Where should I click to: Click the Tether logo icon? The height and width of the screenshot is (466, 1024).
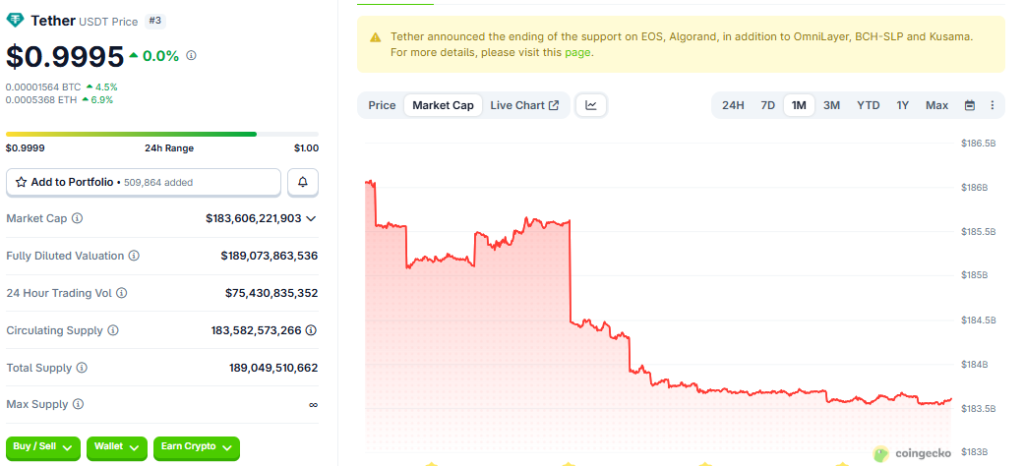(x=14, y=20)
